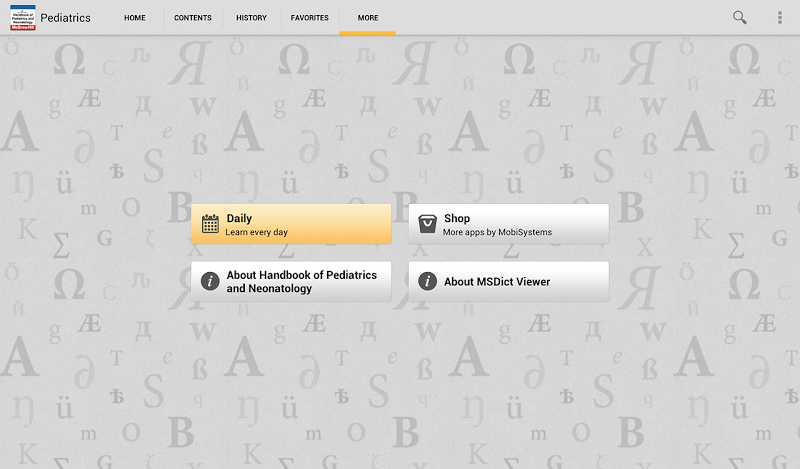This screenshot has height=469, width=800.
Task: Open the Shop heading label
Action: click(457, 218)
